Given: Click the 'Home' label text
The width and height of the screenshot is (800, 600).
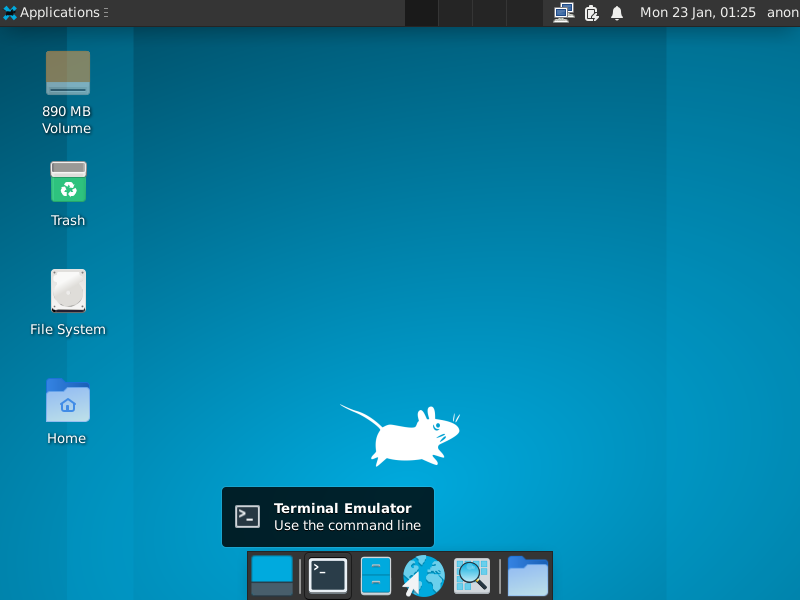Looking at the screenshot, I should 67,438.
